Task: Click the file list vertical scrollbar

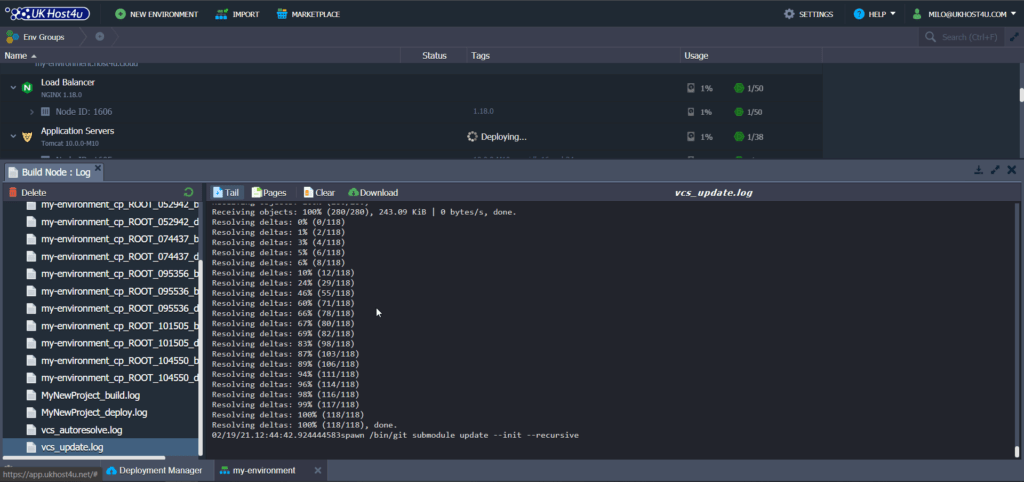Action: pos(201,358)
